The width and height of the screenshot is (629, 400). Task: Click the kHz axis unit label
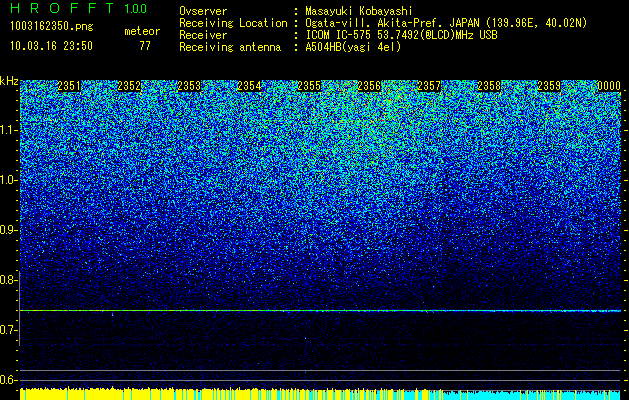pos(9,81)
